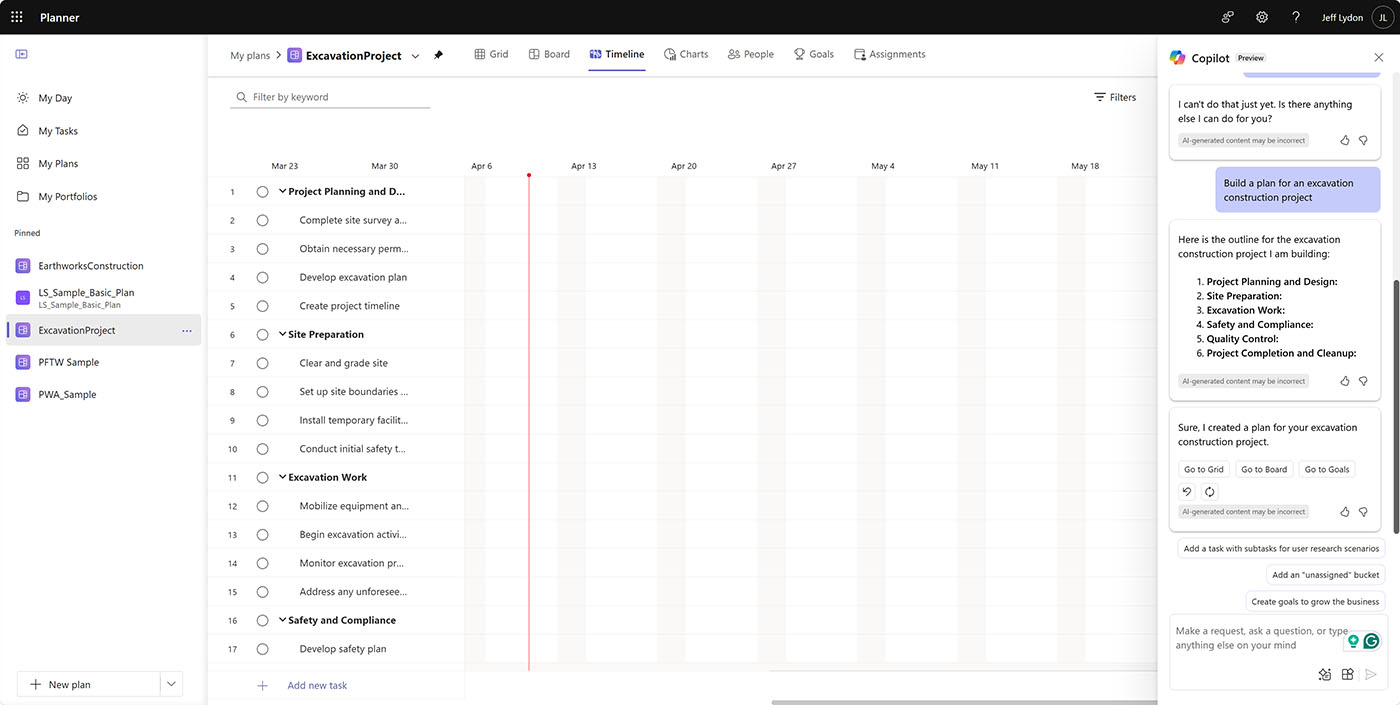The width and height of the screenshot is (1400, 705).
Task: Collapse the left navigation pane icon
Action: (22, 54)
